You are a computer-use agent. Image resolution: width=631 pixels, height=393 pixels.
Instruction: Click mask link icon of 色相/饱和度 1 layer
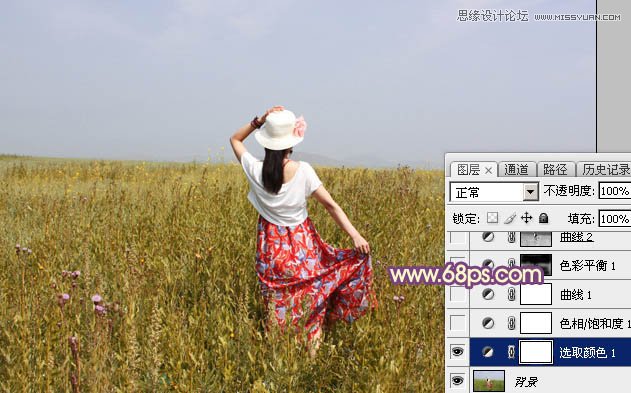point(511,323)
